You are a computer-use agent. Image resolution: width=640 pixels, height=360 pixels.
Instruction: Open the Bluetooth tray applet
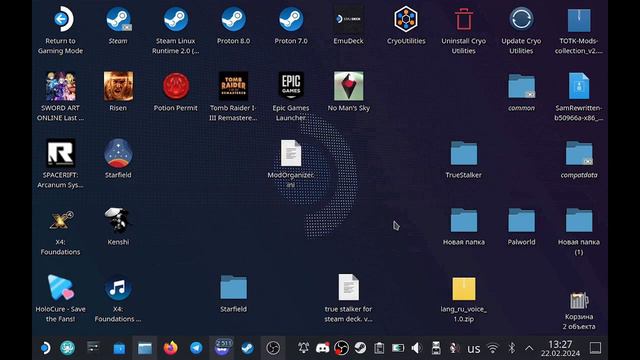coord(511,348)
